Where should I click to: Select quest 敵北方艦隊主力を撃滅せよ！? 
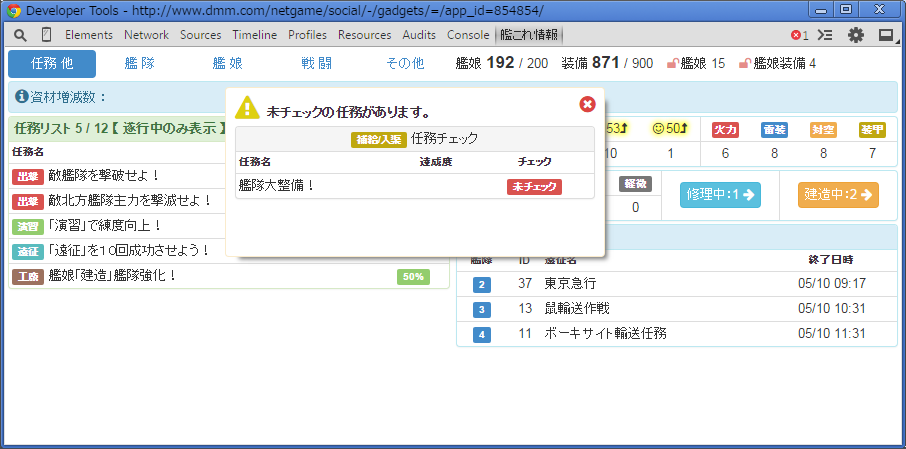click(129, 201)
